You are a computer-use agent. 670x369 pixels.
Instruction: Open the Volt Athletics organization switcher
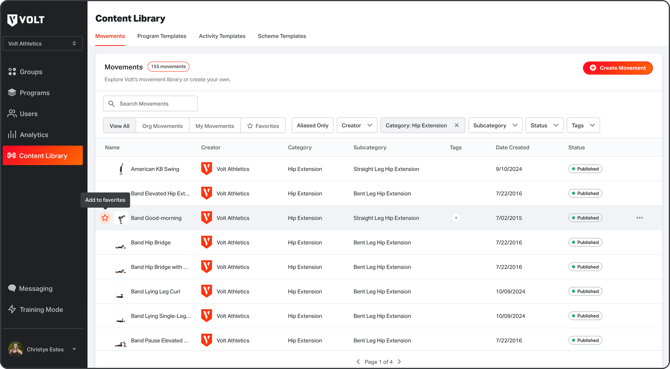click(42, 44)
